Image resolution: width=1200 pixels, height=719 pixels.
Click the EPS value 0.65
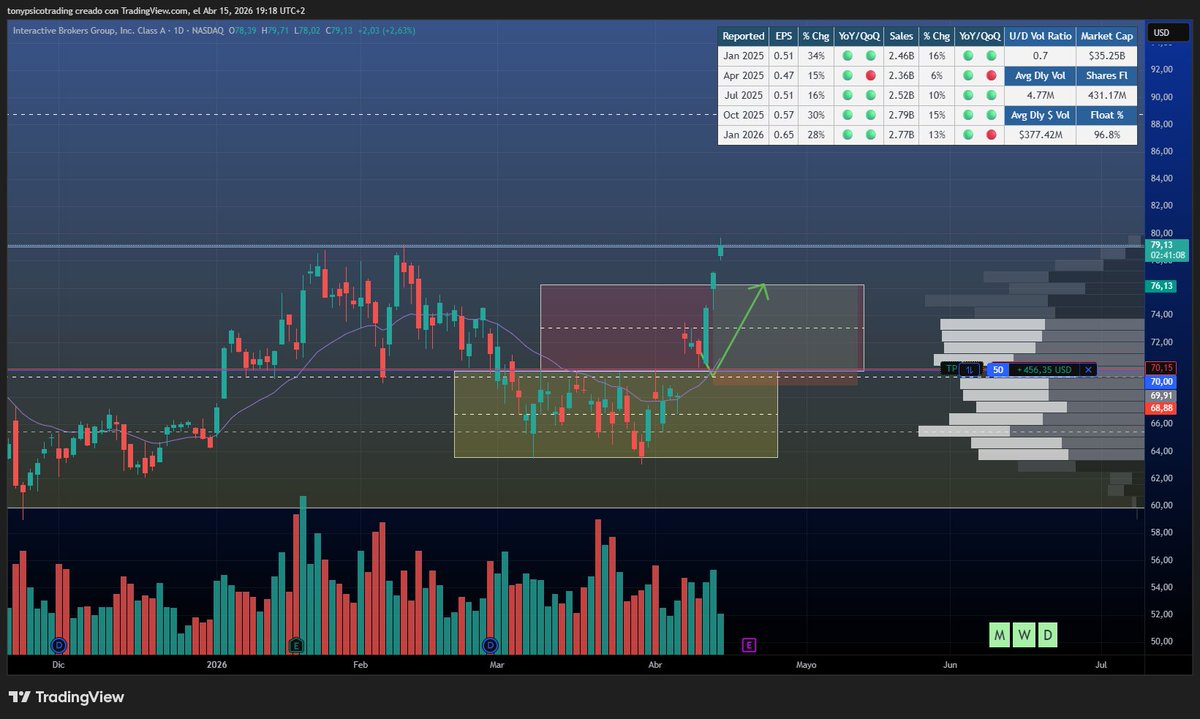click(x=783, y=135)
